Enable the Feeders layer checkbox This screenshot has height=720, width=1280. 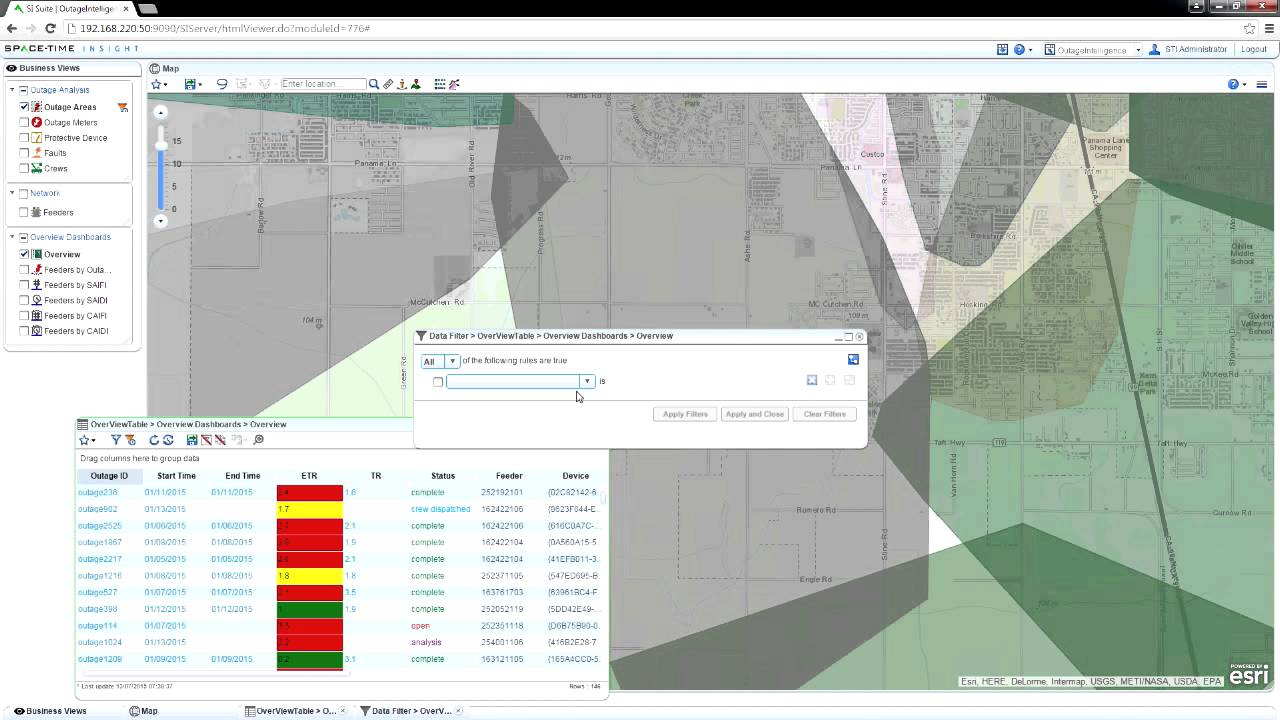tap(24, 212)
